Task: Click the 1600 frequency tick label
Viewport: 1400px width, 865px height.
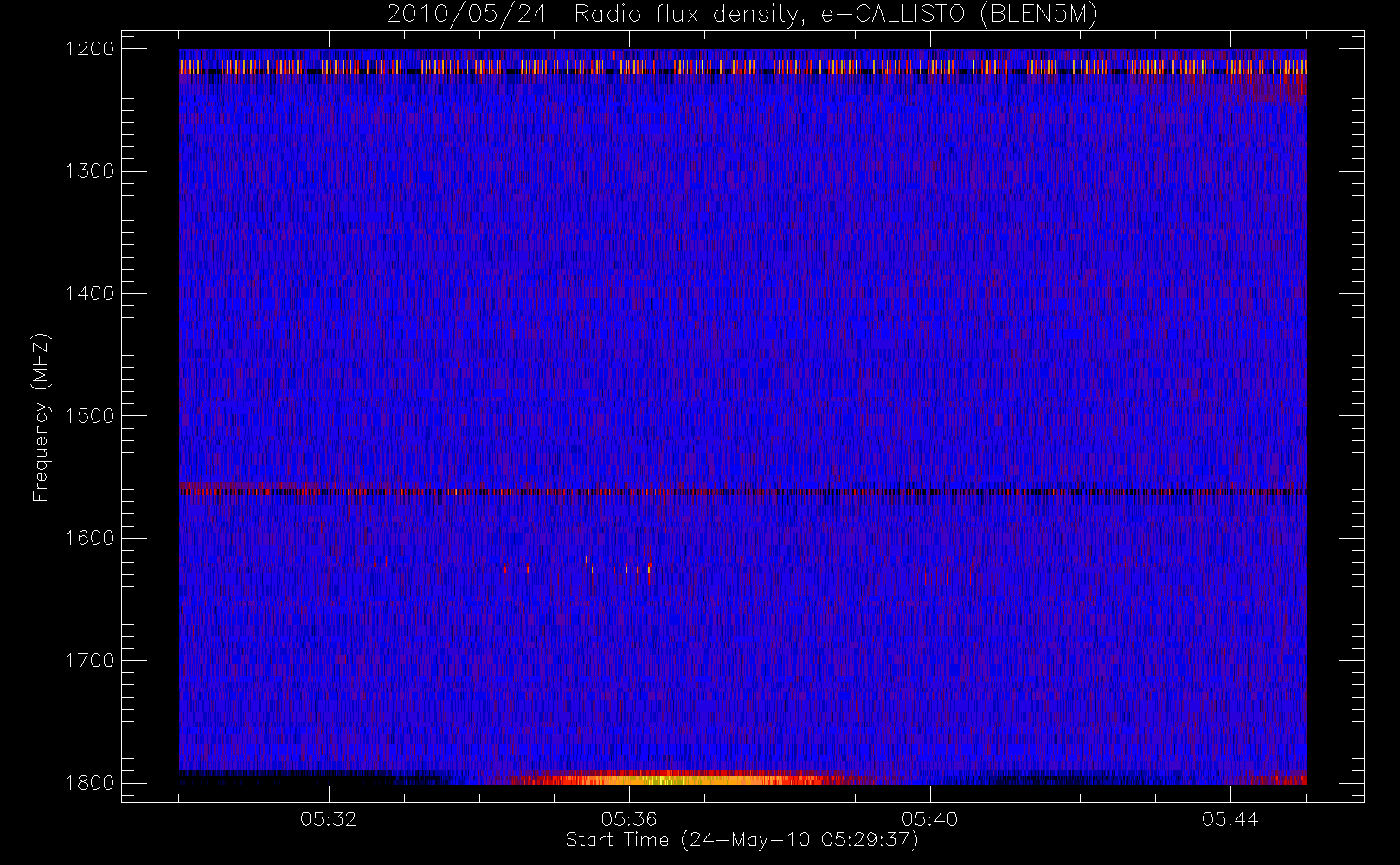Action: click(90, 538)
